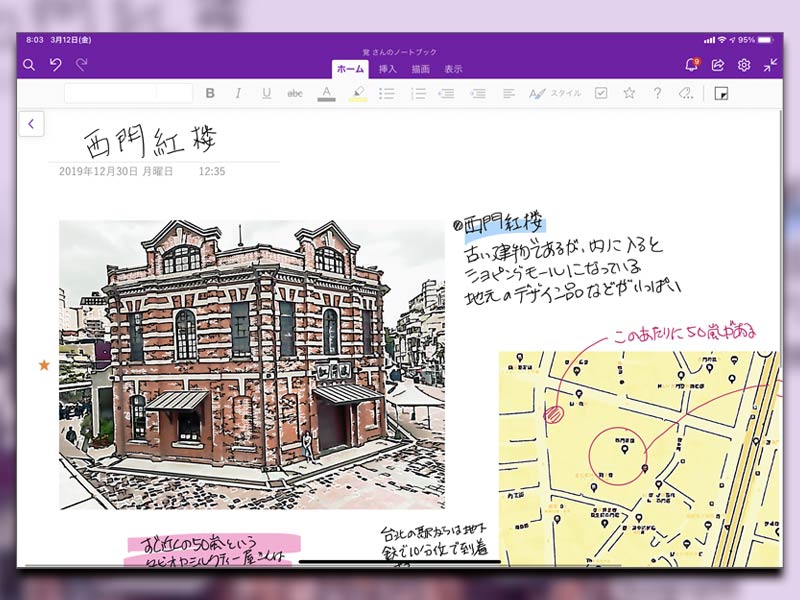This screenshot has width=800, height=600.
Task: Switch to the 描画 drawing tab
Action: click(x=421, y=71)
